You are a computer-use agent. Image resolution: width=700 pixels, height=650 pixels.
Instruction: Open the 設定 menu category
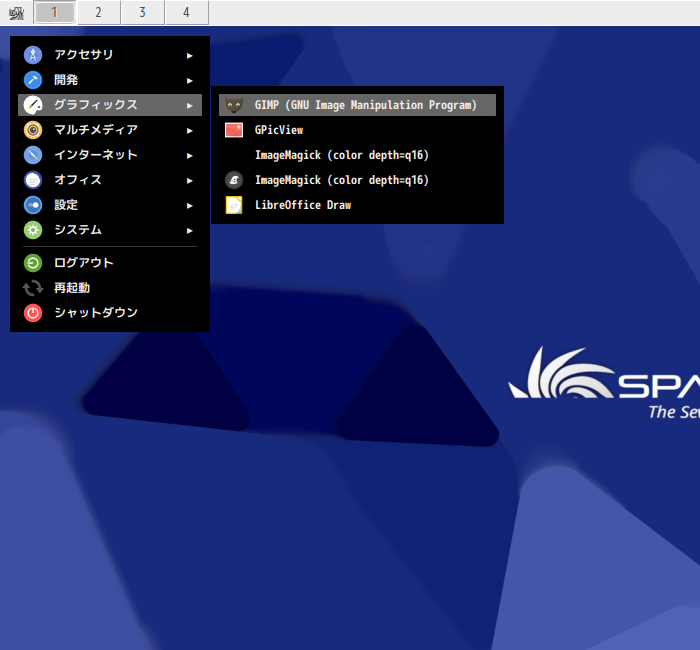coord(110,205)
